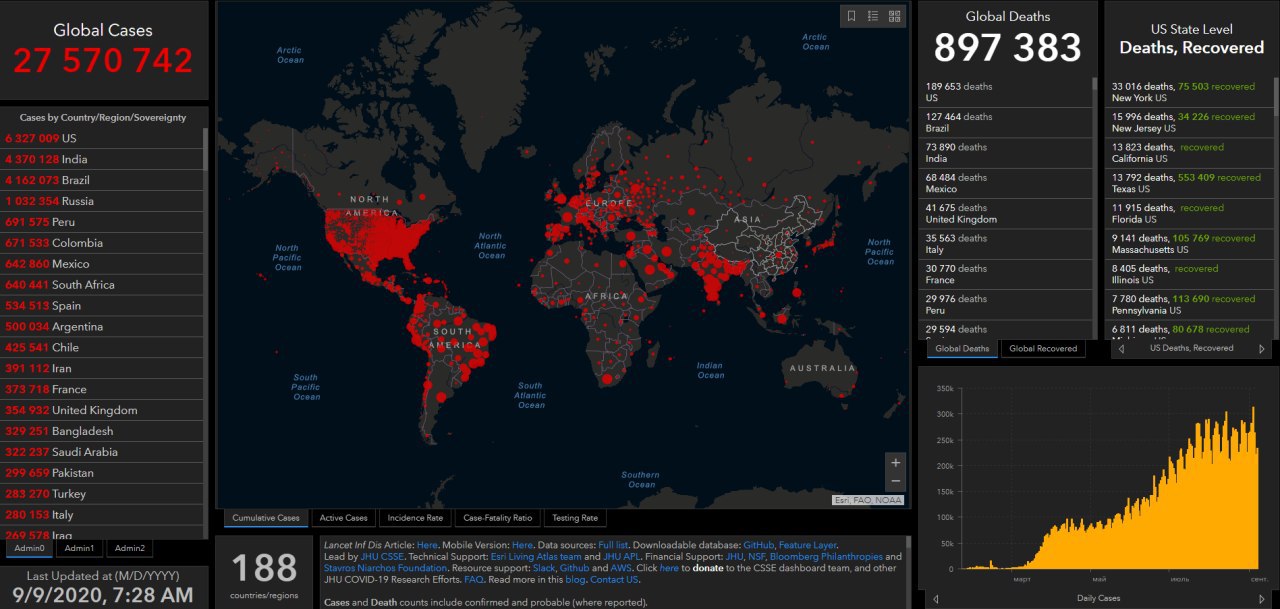Screen dimensions: 1280x609
Task: Select South Africa in cases list
Action: pyautogui.click(x=102, y=285)
